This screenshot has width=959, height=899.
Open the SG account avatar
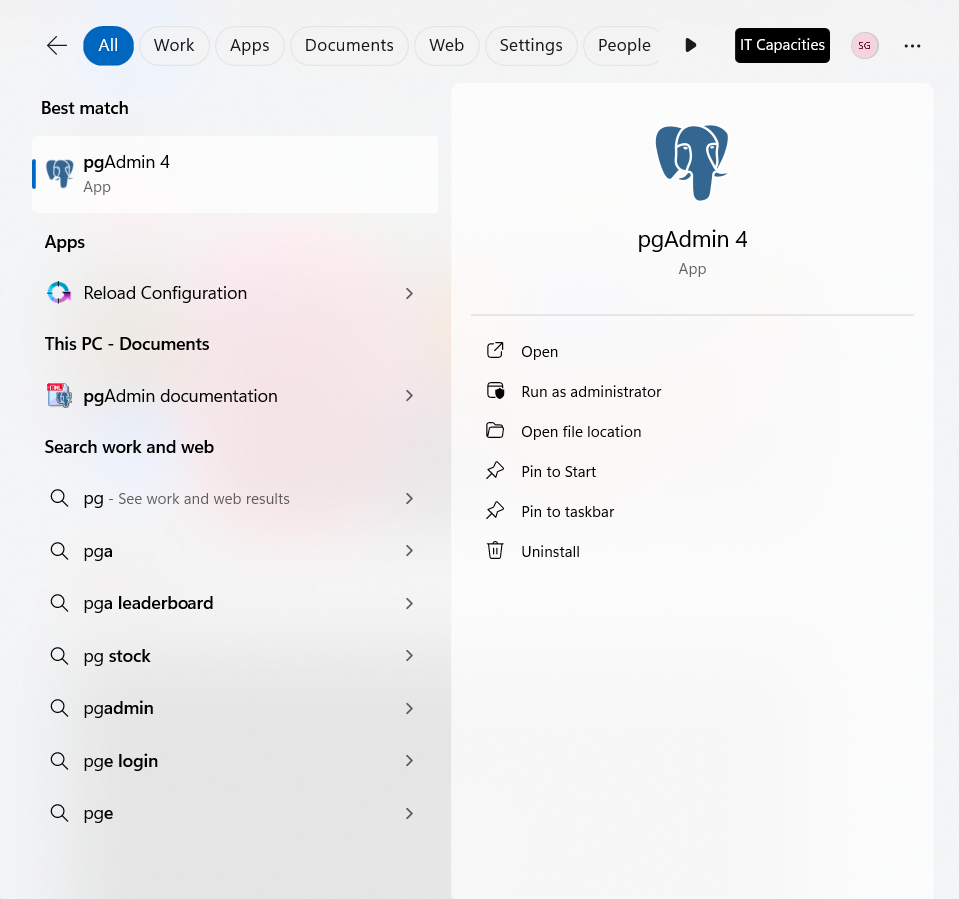click(x=864, y=45)
